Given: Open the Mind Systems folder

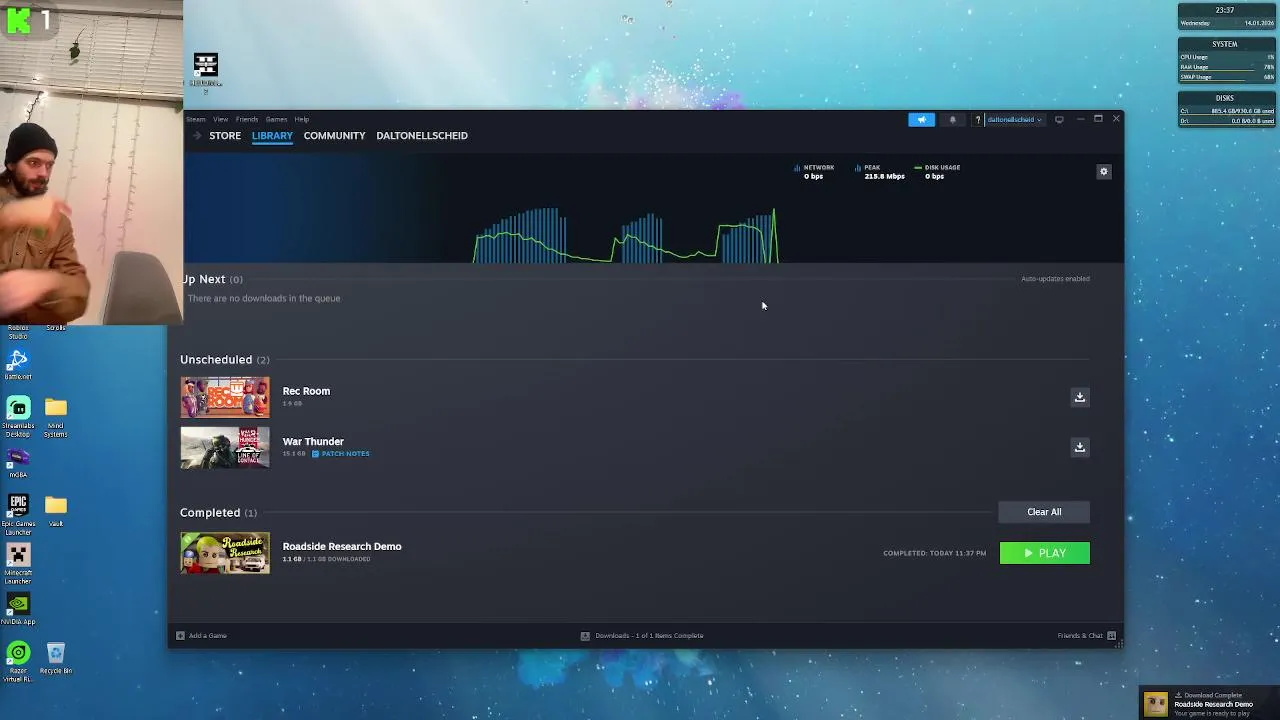Looking at the screenshot, I should pyautogui.click(x=56, y=417).
